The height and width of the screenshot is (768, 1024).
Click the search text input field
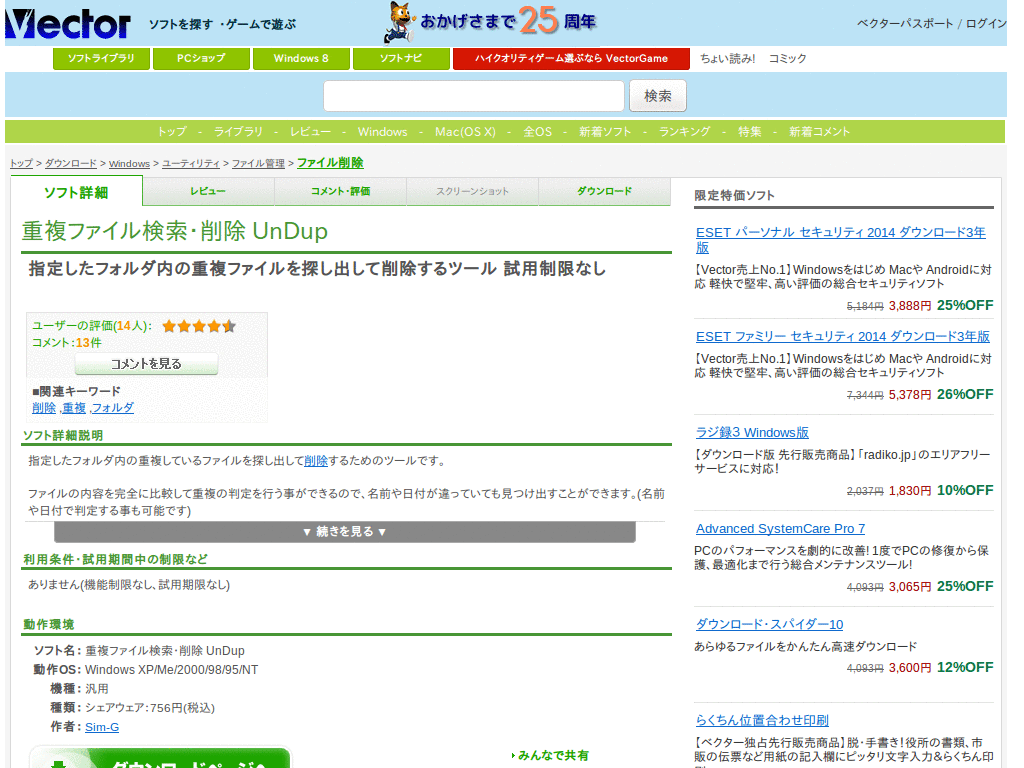pos(473,96)
